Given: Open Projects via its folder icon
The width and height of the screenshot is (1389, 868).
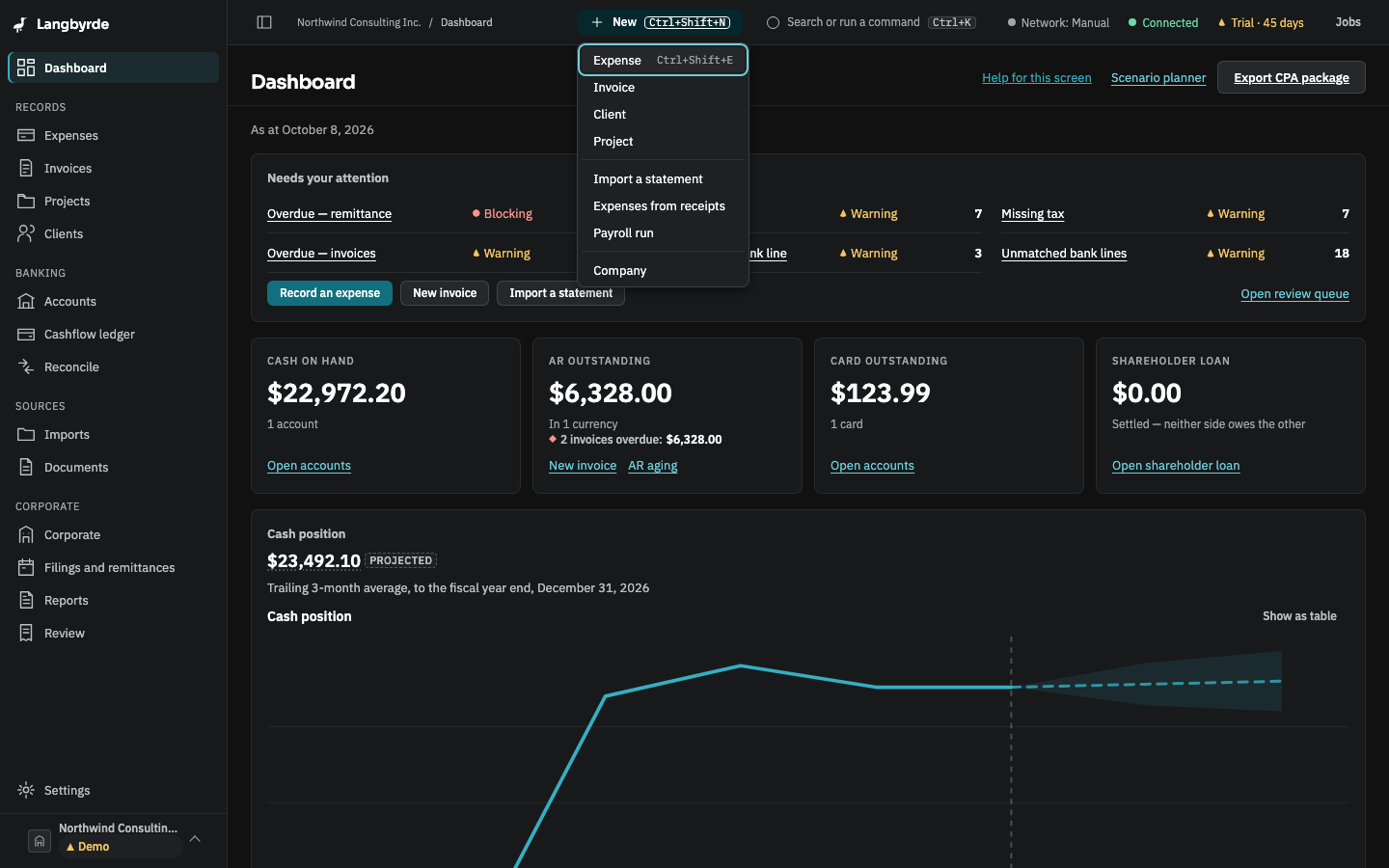Looking at the screenshot, I should [x=26, y=201].
